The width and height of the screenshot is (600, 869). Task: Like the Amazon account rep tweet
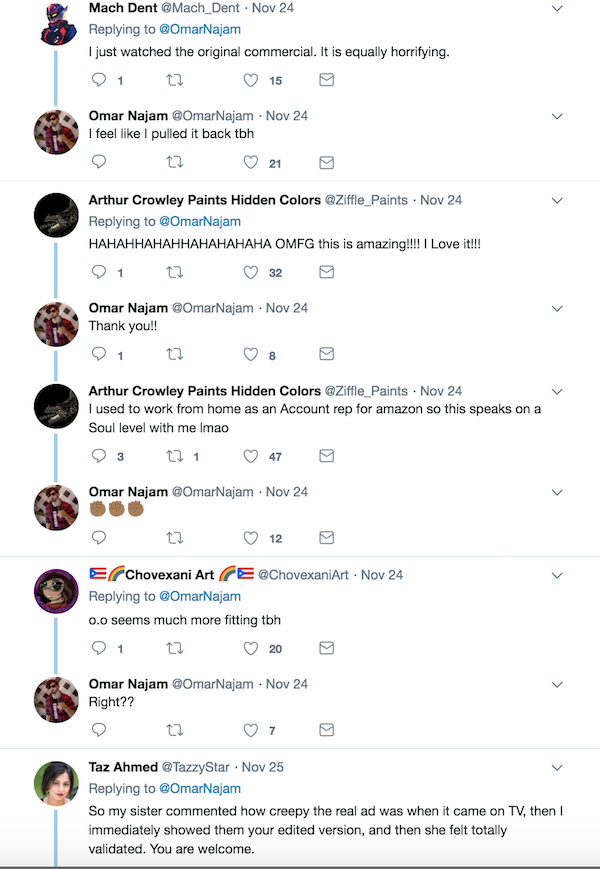click(x=252, y=456)
